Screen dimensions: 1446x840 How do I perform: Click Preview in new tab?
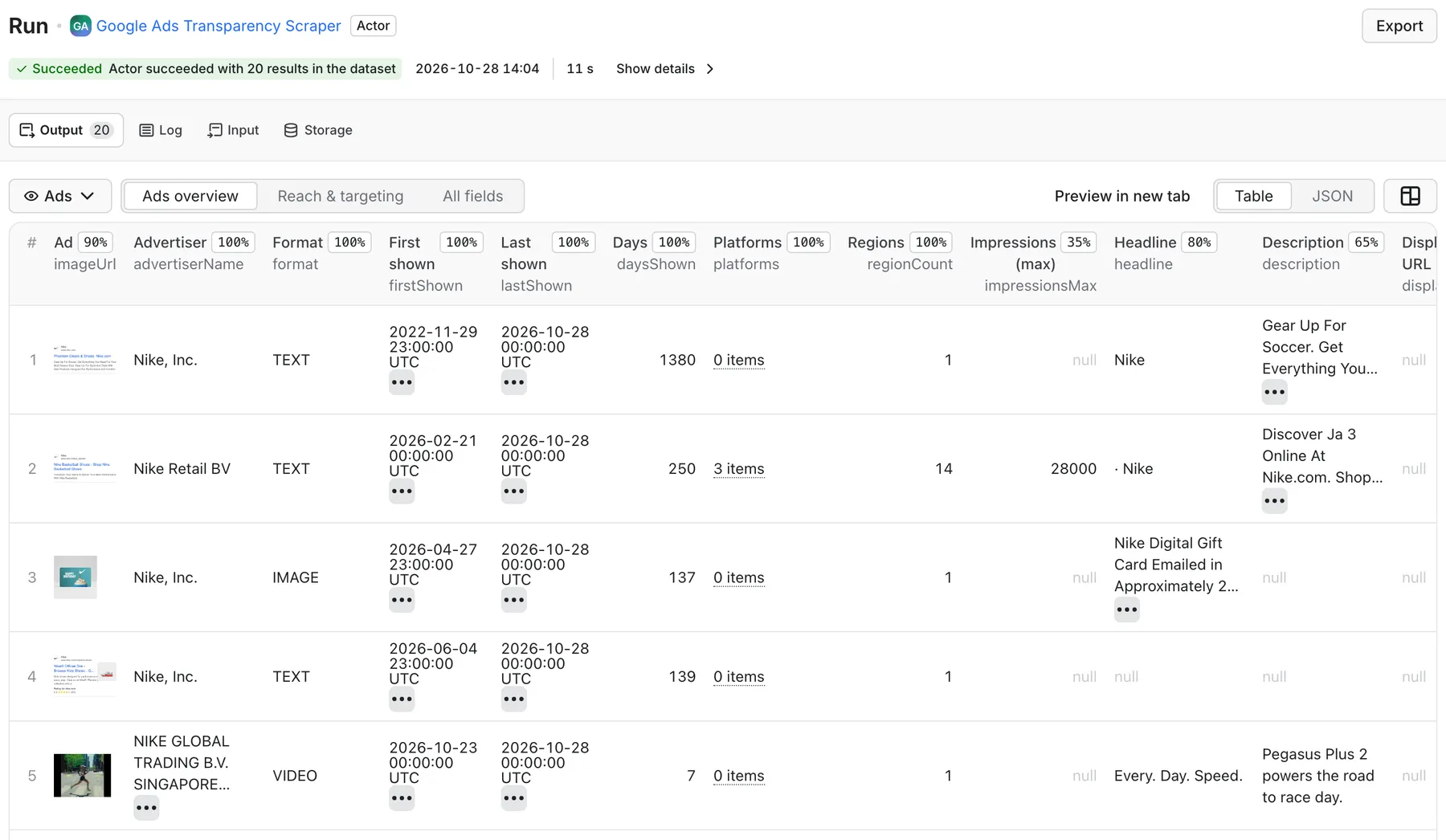click(x=1121, y=196)
